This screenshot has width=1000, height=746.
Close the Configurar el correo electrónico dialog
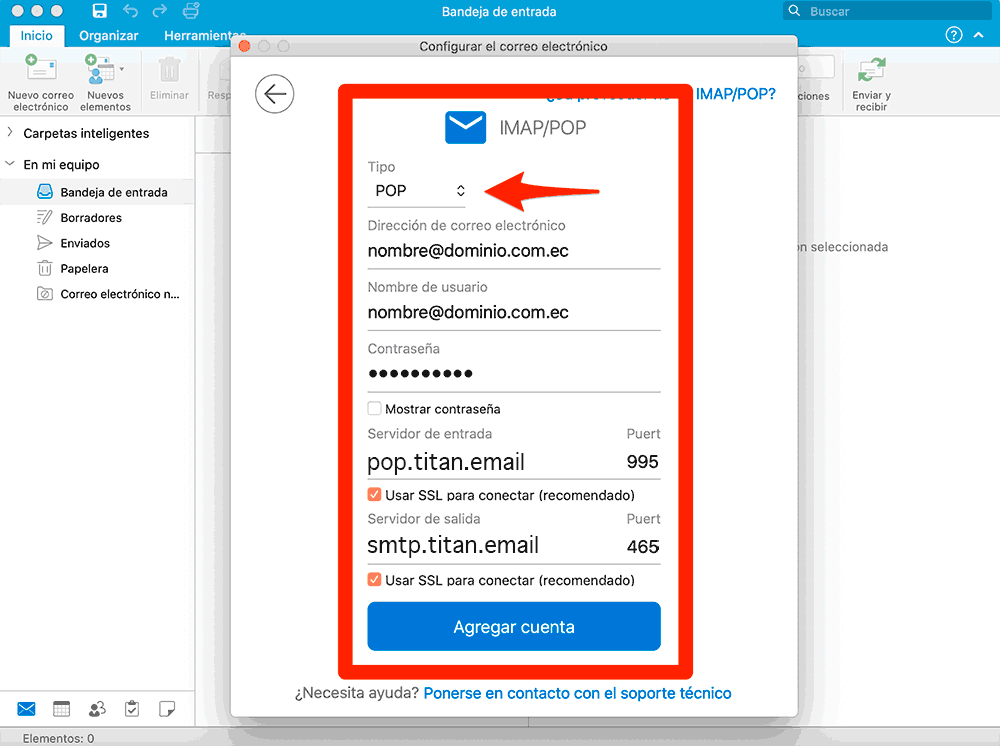pos(244,46)
